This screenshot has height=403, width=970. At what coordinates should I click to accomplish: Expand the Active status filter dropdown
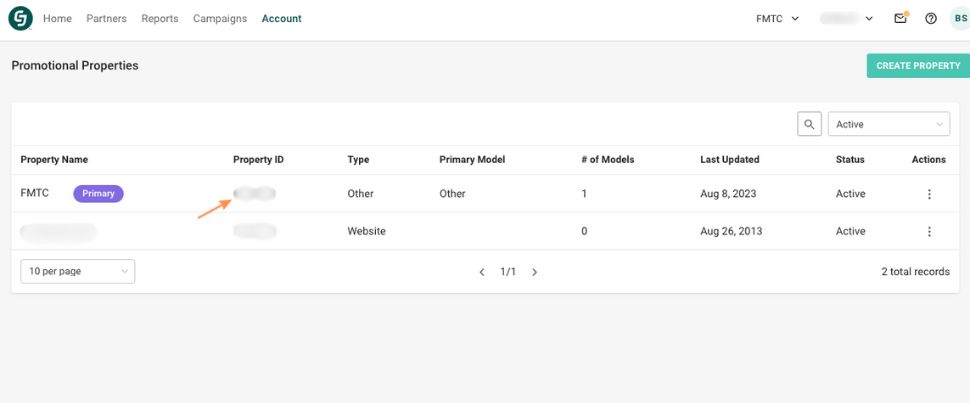(x=888, y=124)
